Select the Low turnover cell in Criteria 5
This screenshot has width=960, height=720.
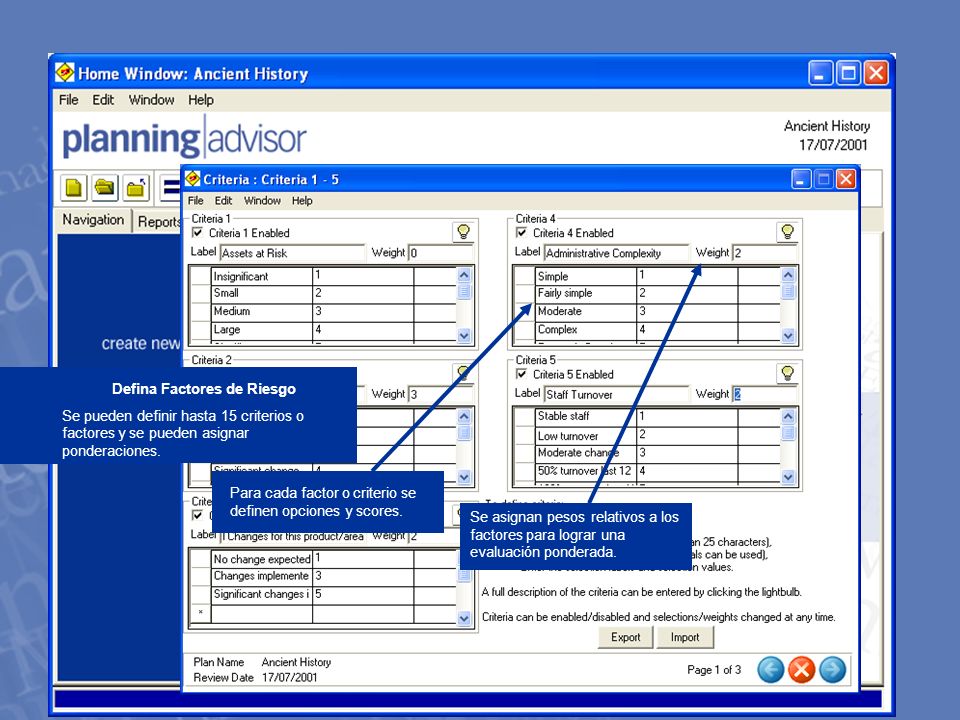(586, 436)
